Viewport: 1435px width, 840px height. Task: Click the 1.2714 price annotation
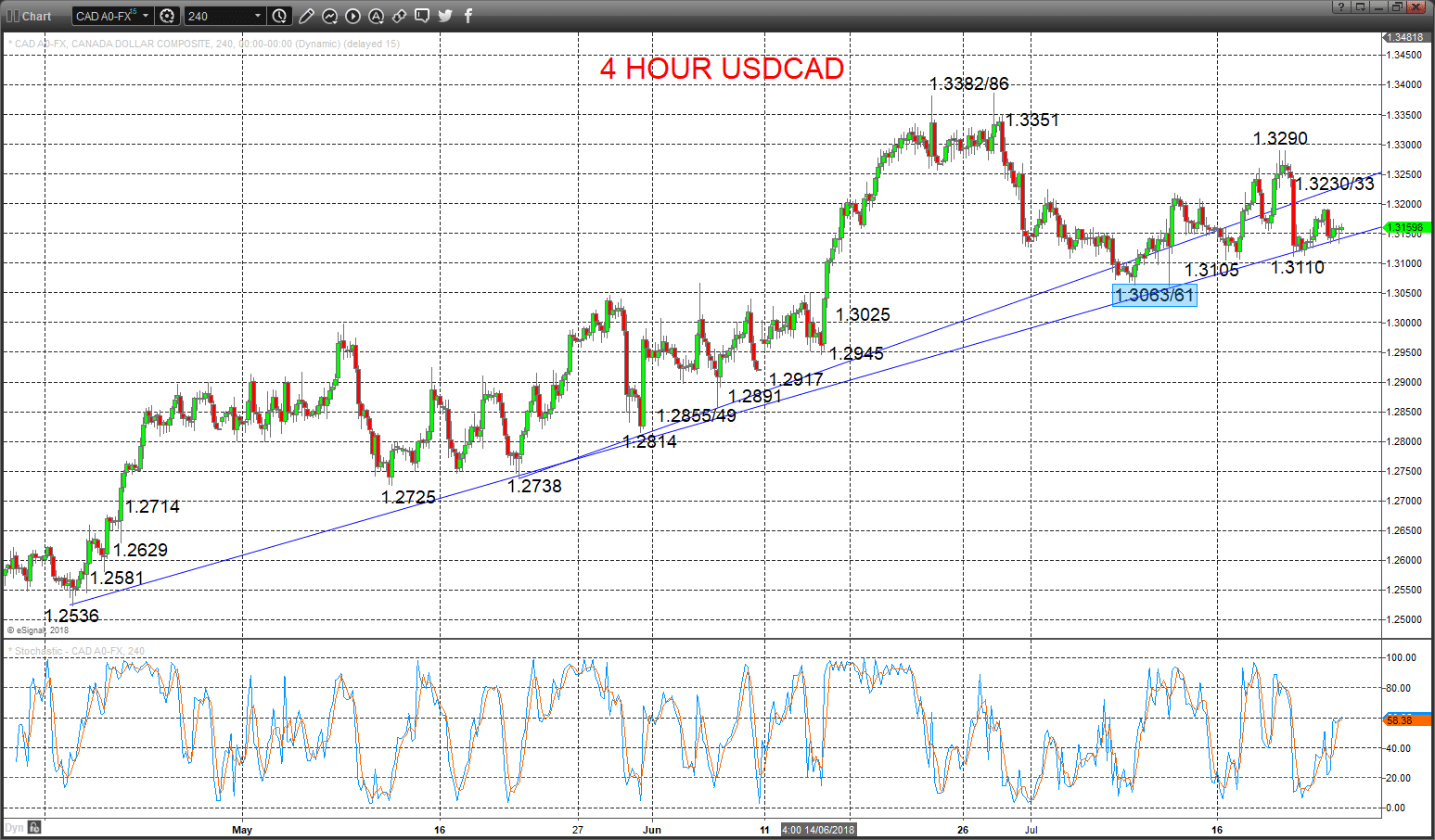pyautogui.click(x=153, y=506)
